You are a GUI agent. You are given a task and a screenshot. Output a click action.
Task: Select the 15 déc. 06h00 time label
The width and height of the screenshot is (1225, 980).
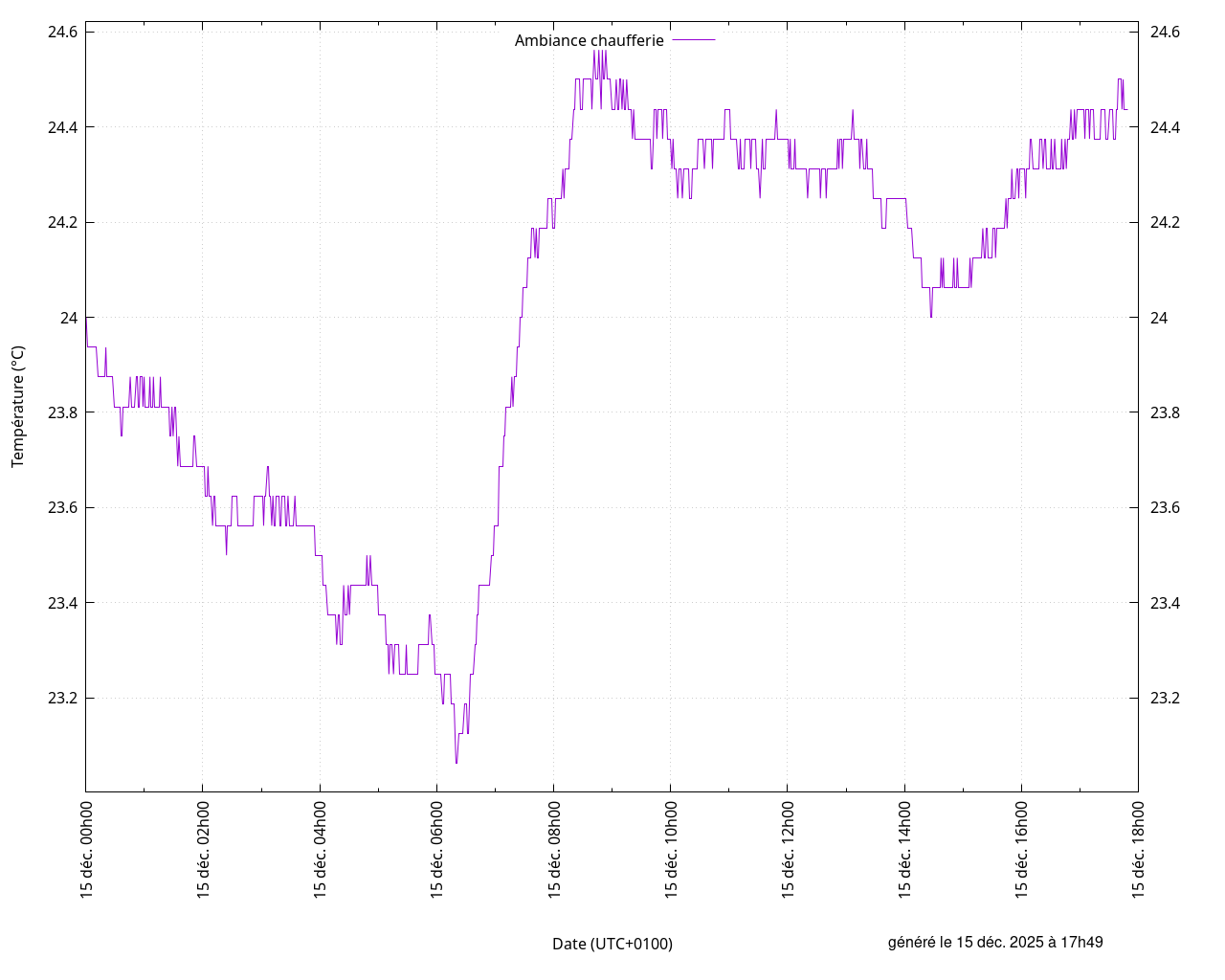pos(436,849)
